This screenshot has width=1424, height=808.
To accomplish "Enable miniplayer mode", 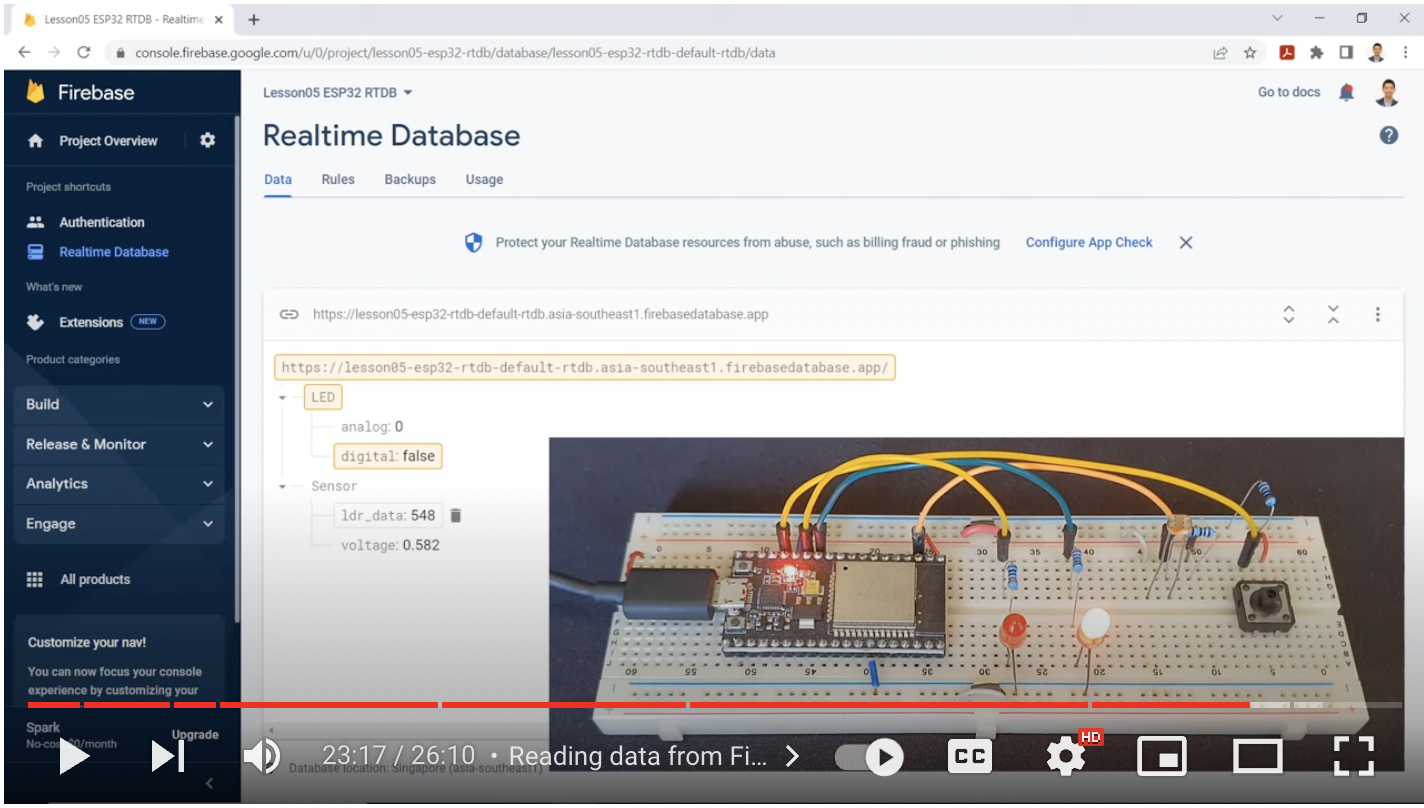I will 1162,757.
